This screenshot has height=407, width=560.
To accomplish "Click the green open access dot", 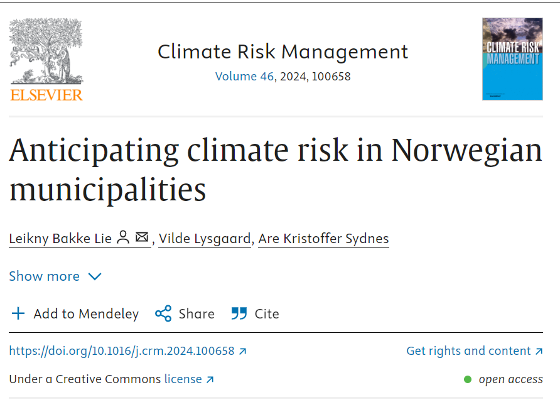I will click(468, 379).
